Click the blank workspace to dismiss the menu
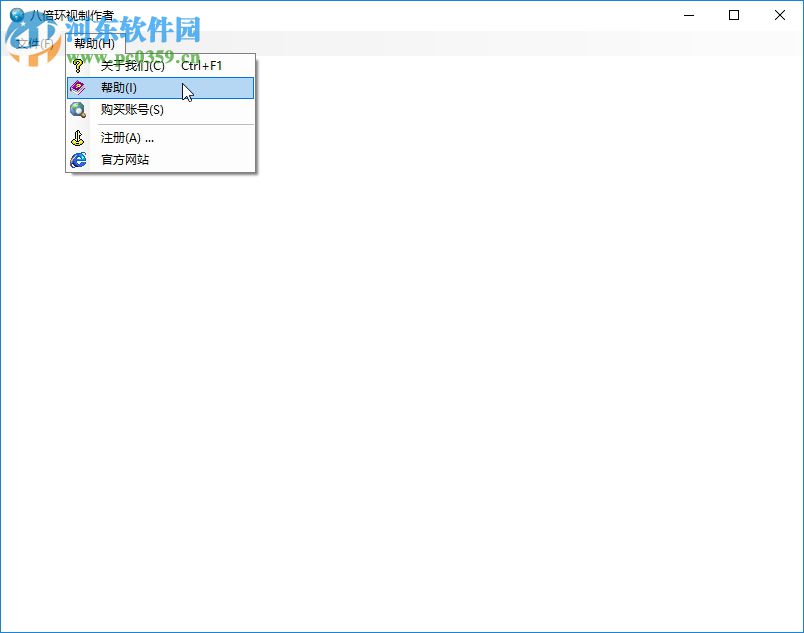The width and height of the screenshot is (804, 633). pos(450,400)
